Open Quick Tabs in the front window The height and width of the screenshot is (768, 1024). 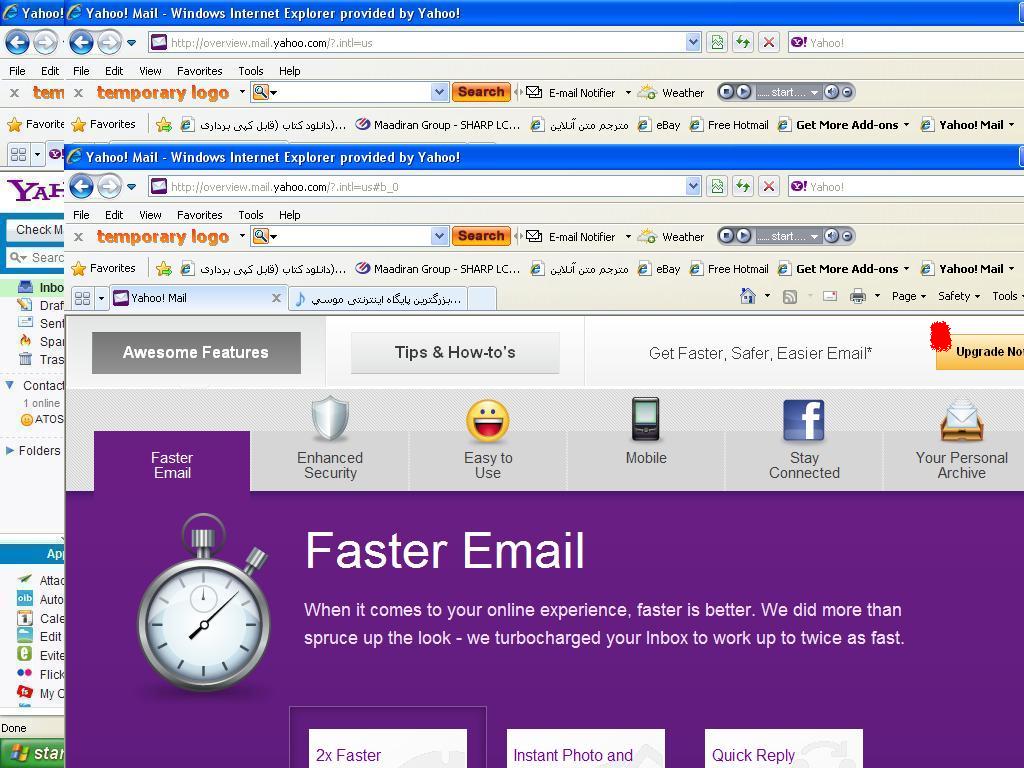[x=82, y=298]
